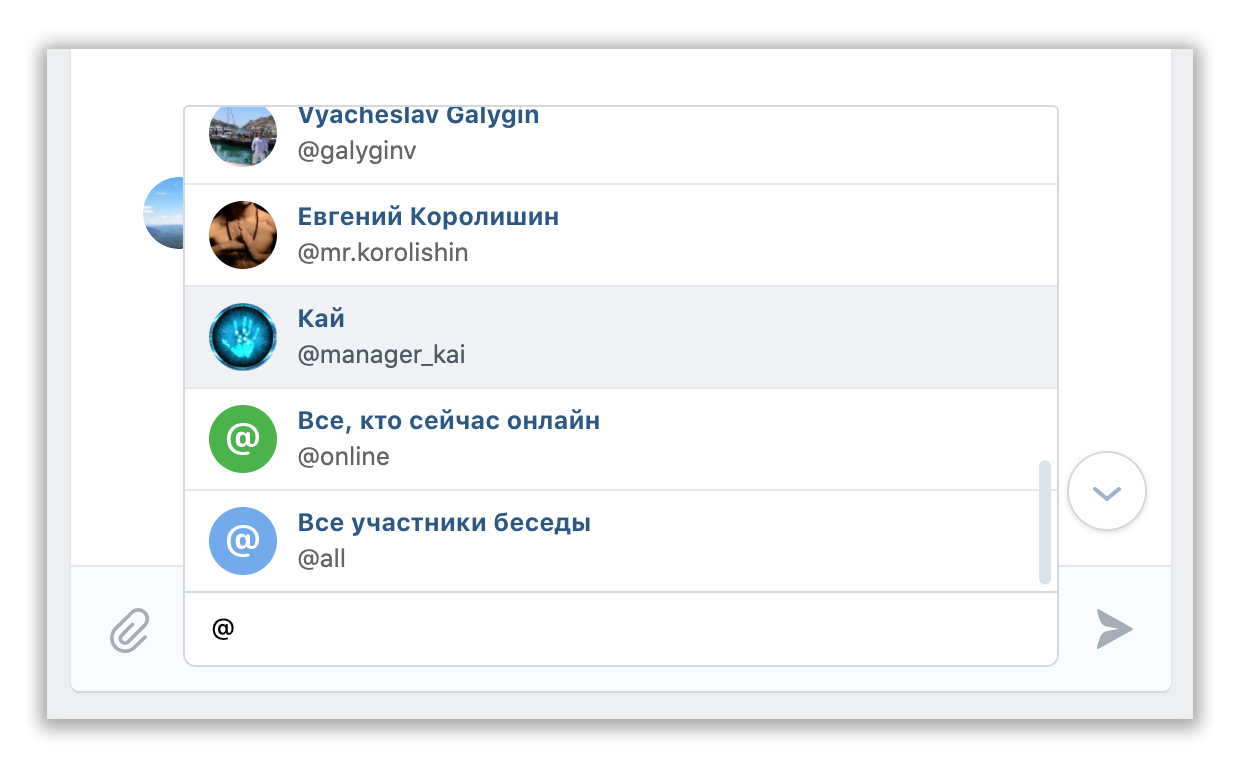Select Vyacheslav Galygin from mention list
The width and height of the screenshot is (1239, 764).
click(418, 117)
